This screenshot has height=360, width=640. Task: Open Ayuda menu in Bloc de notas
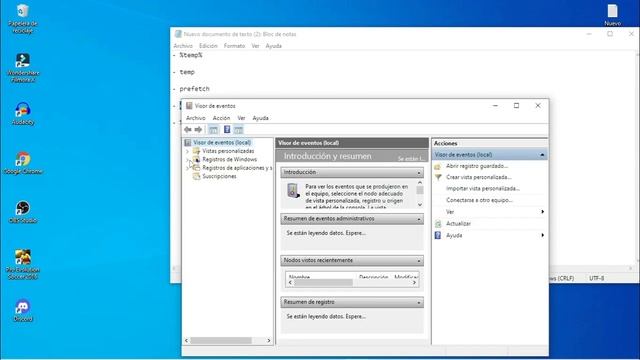click(273, 46)
